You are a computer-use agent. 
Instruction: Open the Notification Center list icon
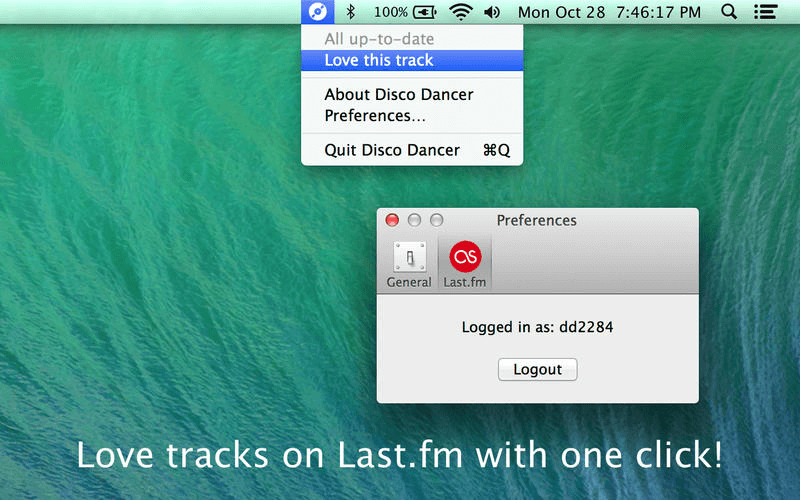tap(765, 12)
